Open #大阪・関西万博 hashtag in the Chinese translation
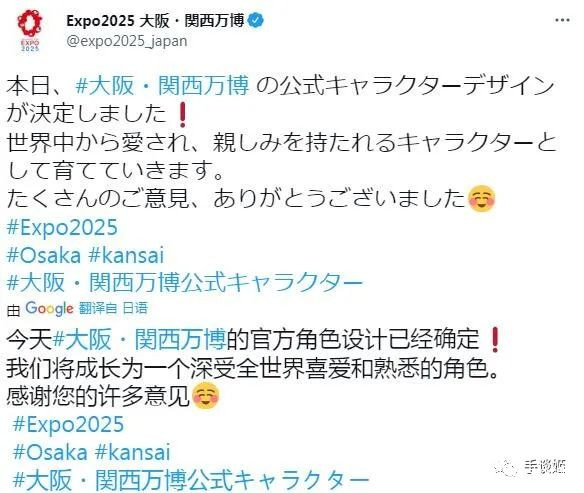The height and width of the screenshot is (493, 584). pyautogui.click(x=140, y=339)
